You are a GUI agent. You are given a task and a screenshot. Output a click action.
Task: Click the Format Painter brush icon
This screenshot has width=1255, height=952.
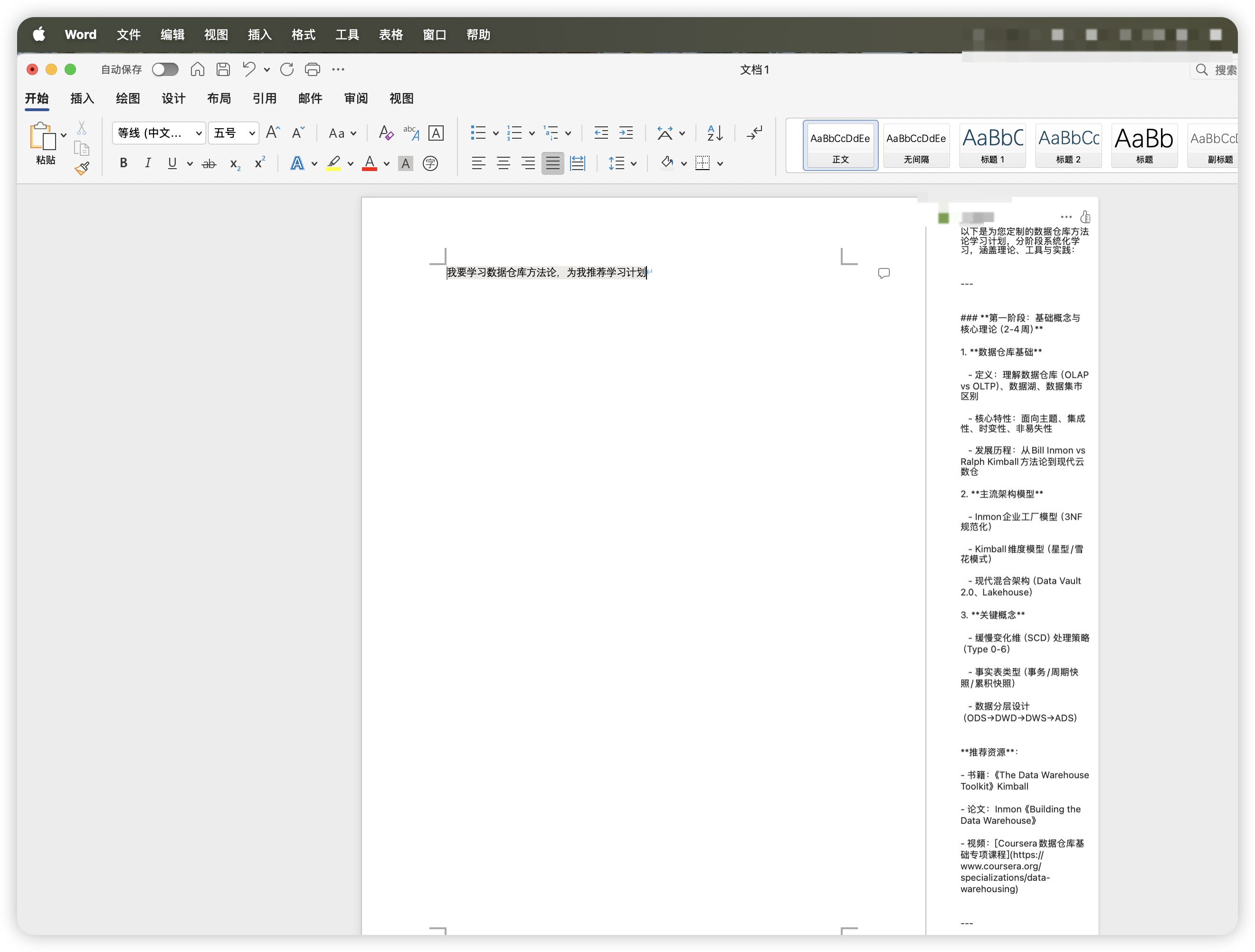(x=82, y=168)
